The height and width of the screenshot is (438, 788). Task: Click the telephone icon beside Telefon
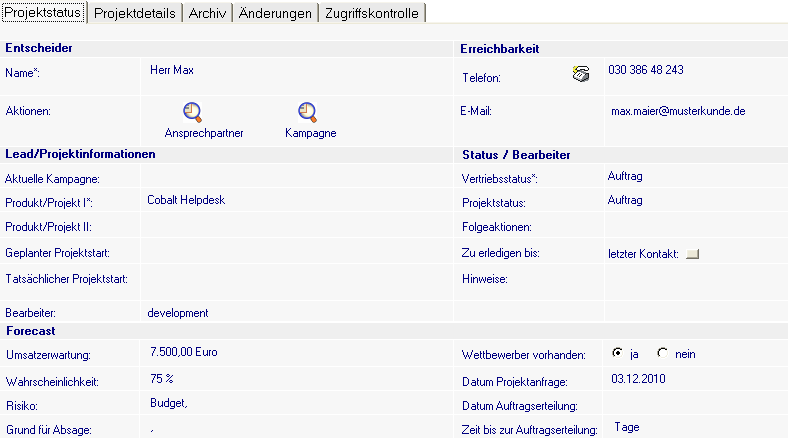[x=581, y=73]
